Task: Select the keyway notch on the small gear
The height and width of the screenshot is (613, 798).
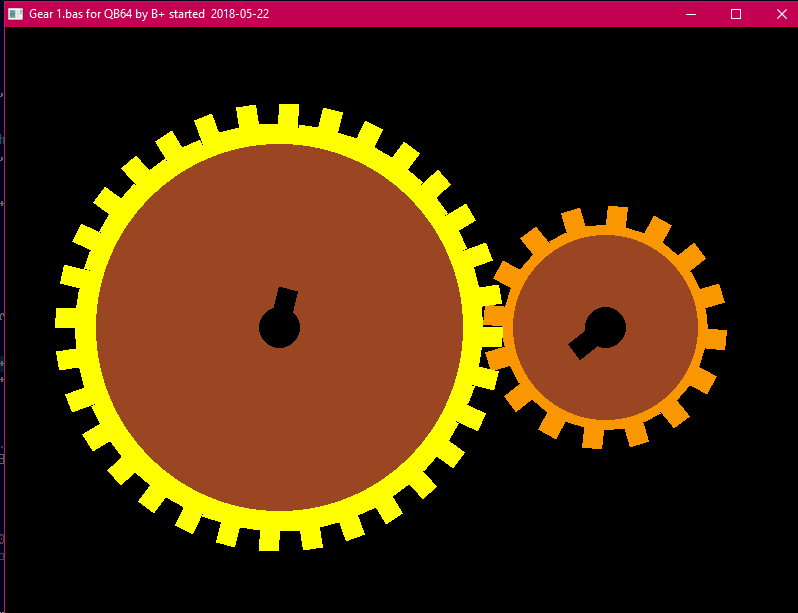Action: pyautogui.click(x=581, y=346)
